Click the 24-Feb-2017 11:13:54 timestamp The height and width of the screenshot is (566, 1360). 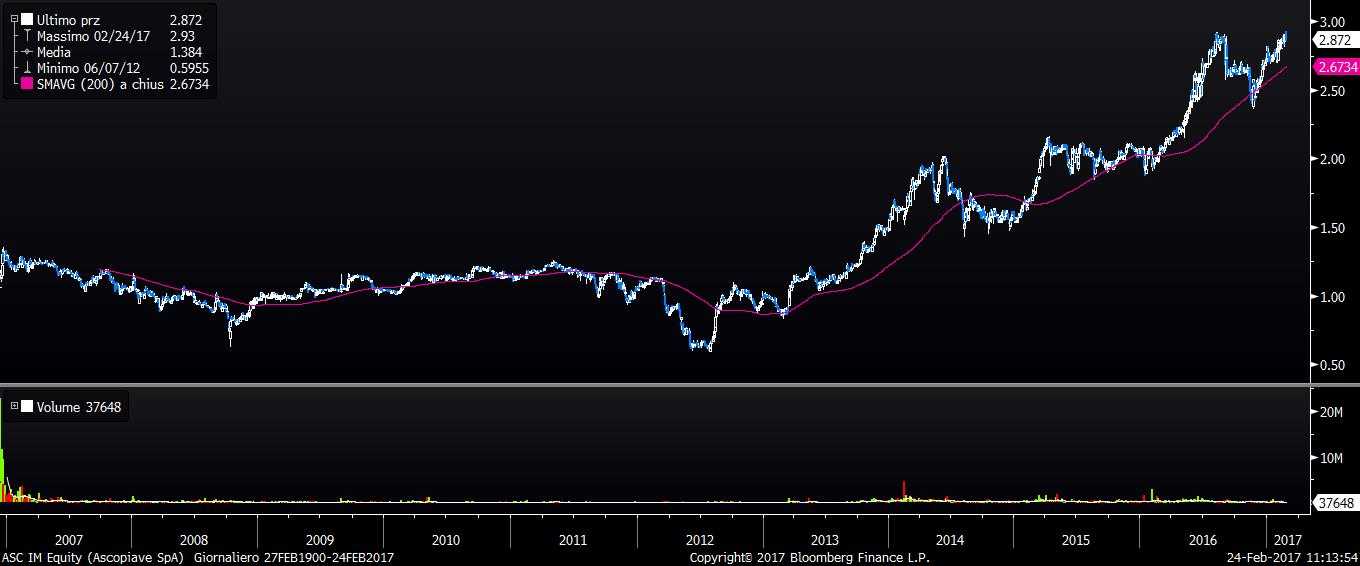[x=1293, y=558]
